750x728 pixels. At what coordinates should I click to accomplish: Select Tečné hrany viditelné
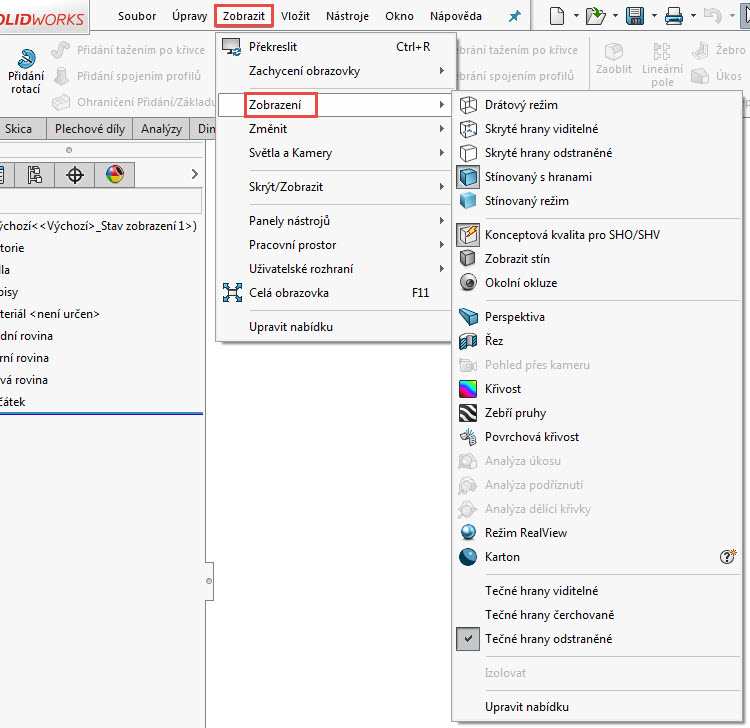596,591
